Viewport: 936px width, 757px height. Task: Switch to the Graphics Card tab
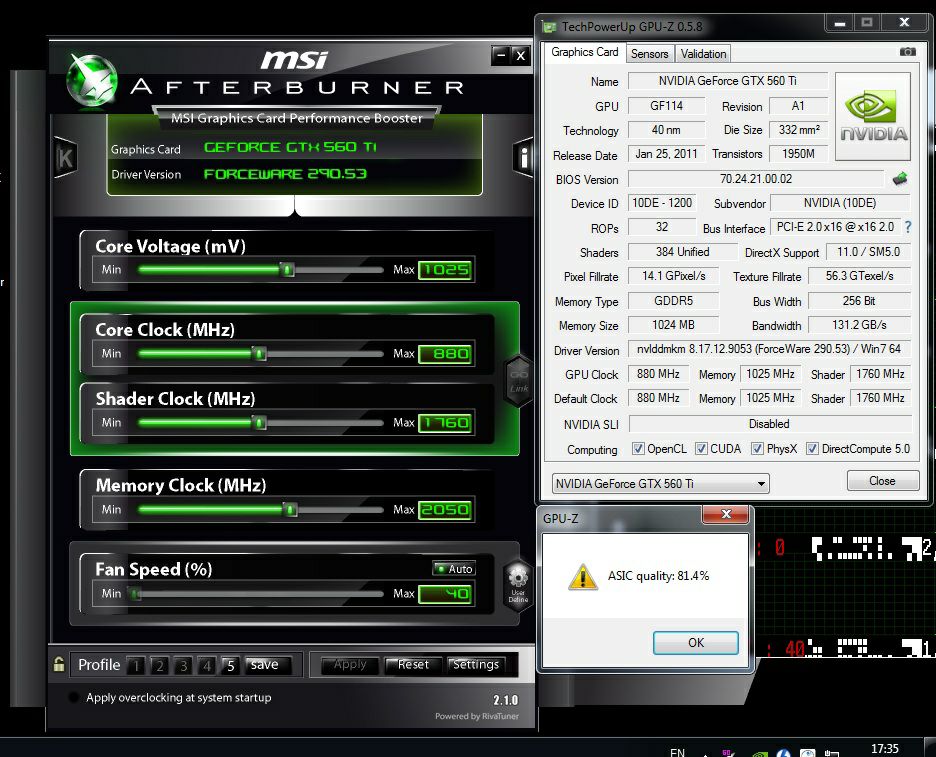click(584, 52)
